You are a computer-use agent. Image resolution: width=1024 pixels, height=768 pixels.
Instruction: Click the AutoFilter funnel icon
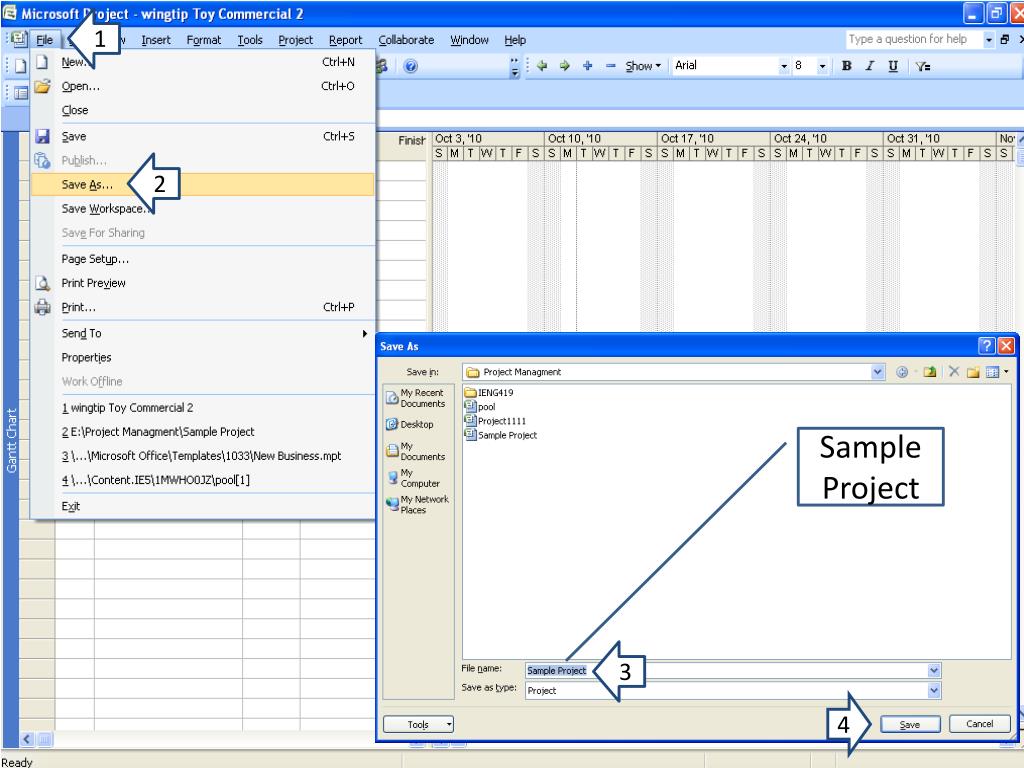tap(922, 66)
